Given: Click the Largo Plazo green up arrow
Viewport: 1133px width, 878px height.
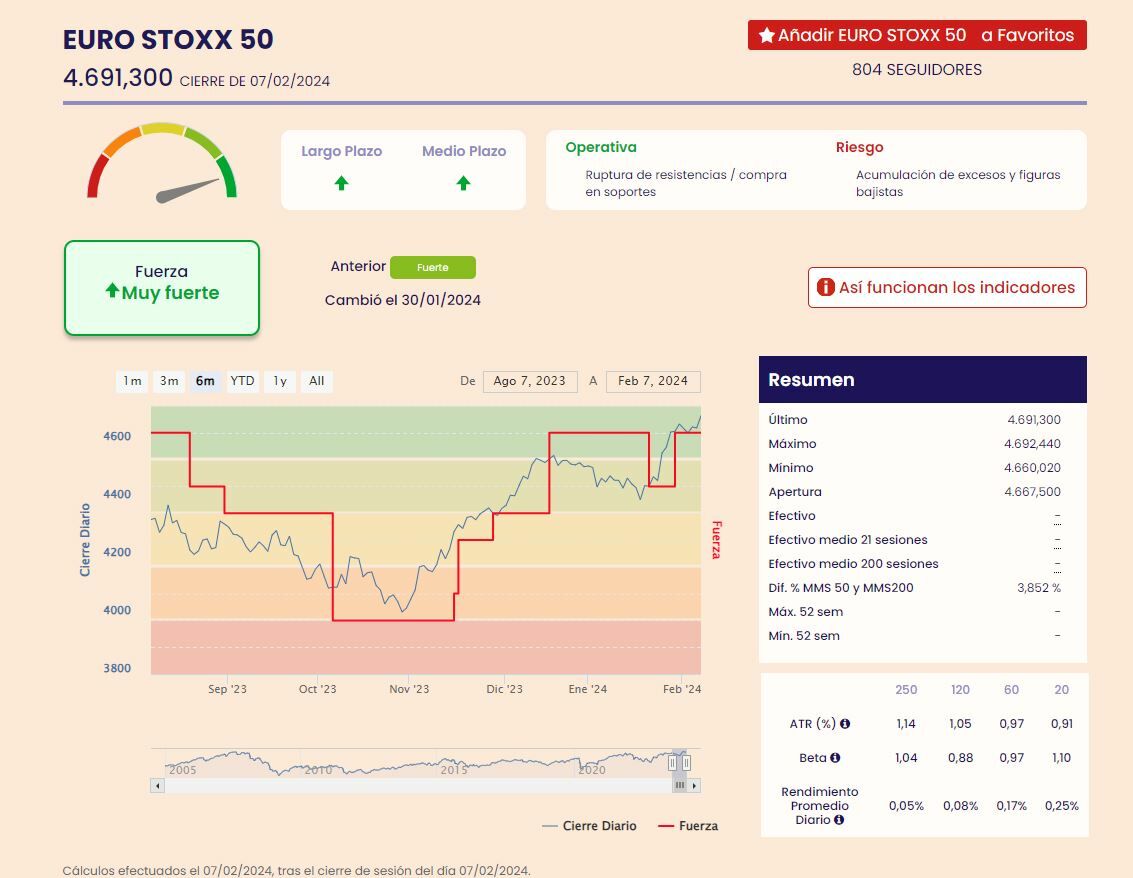Looking at the screenshot, I should pos(341,183).
